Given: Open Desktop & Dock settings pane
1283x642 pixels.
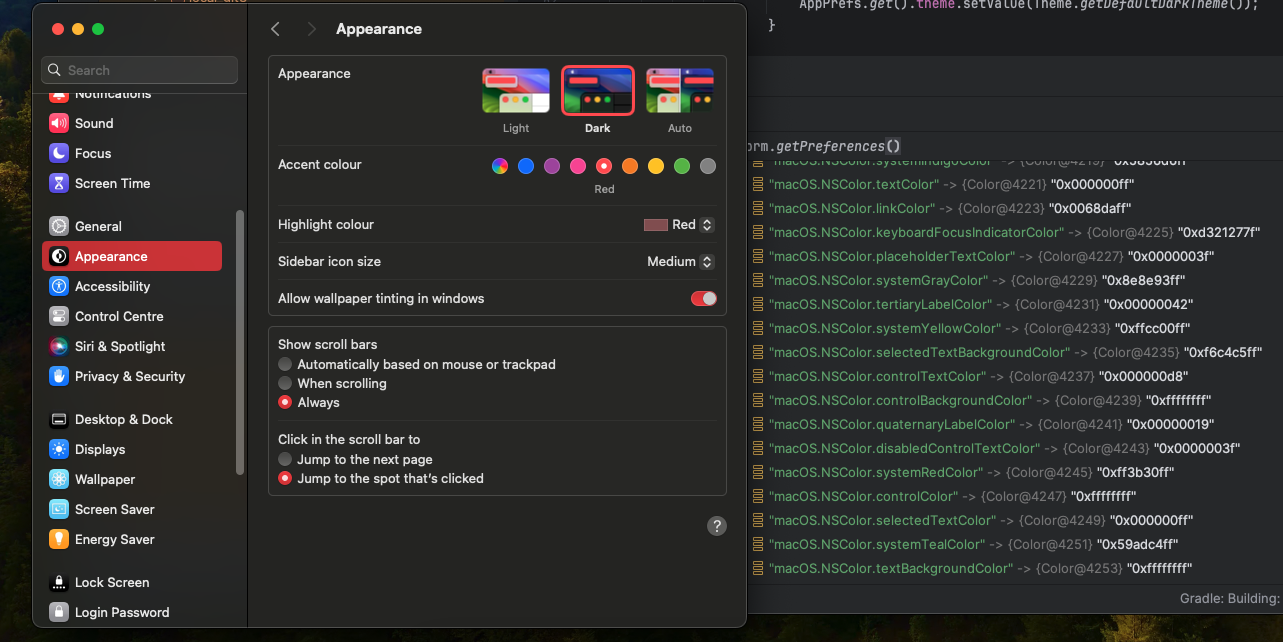Looking at the screenshot, I should (x=123, y=419).
